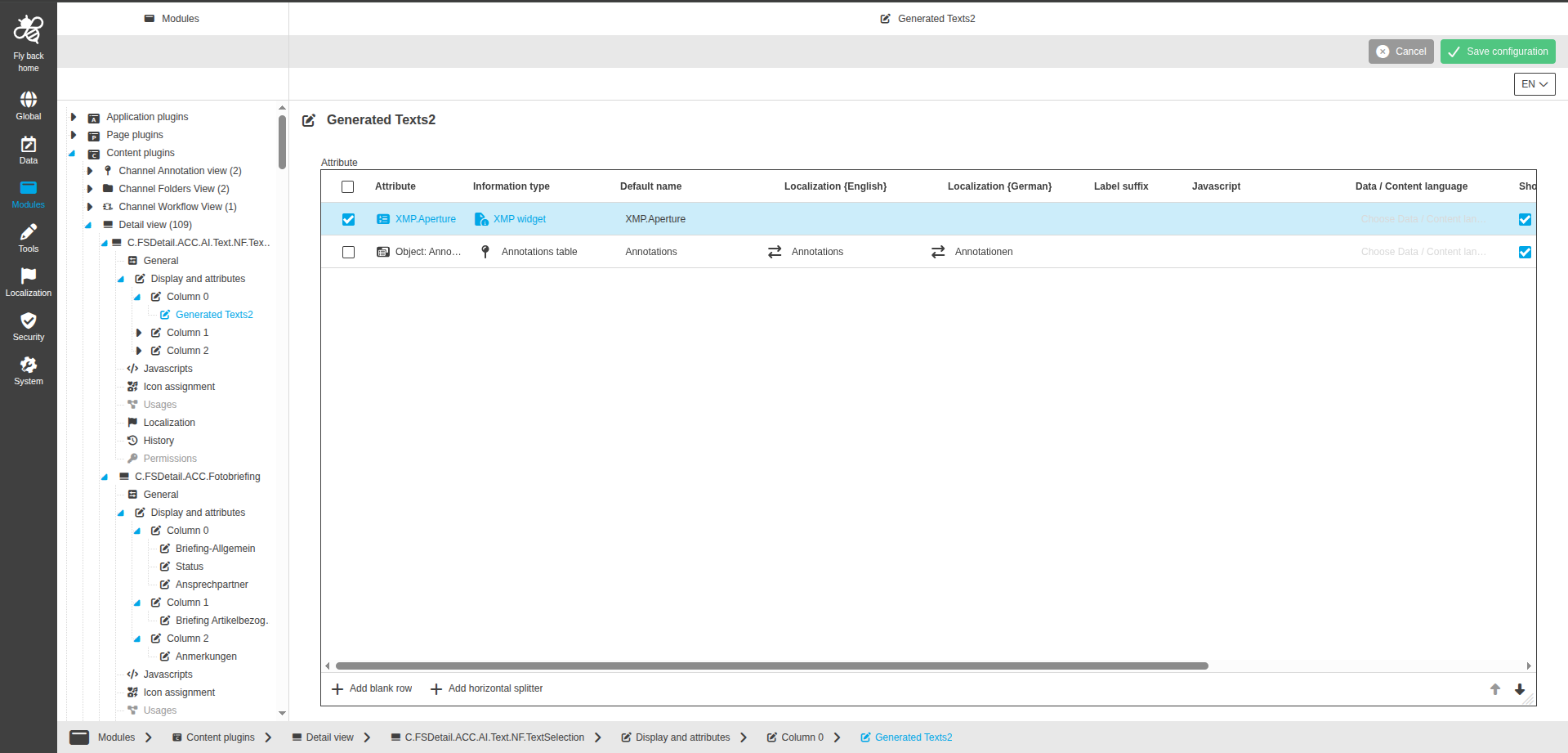Viewport: 1568px width, 753px height.
Task: Toggle the Show checkbox in Annotations row
Action: (1525, 252)
